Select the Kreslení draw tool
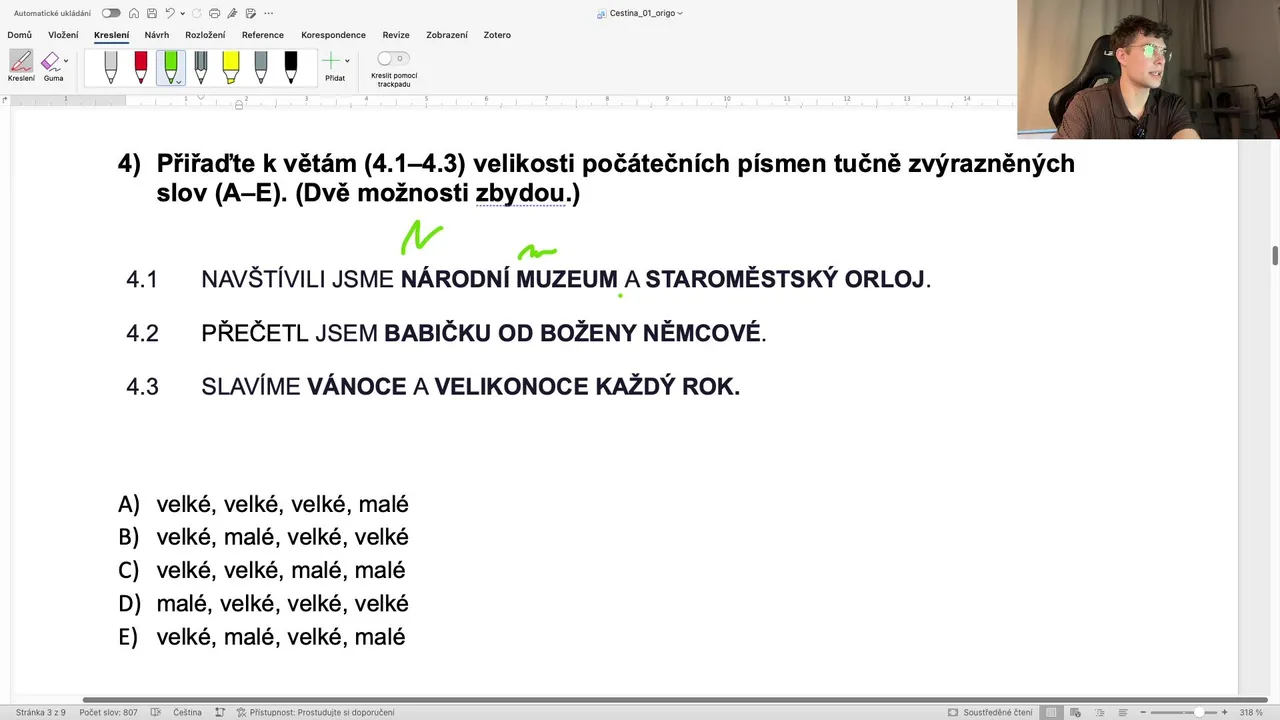 pos(21,66)
